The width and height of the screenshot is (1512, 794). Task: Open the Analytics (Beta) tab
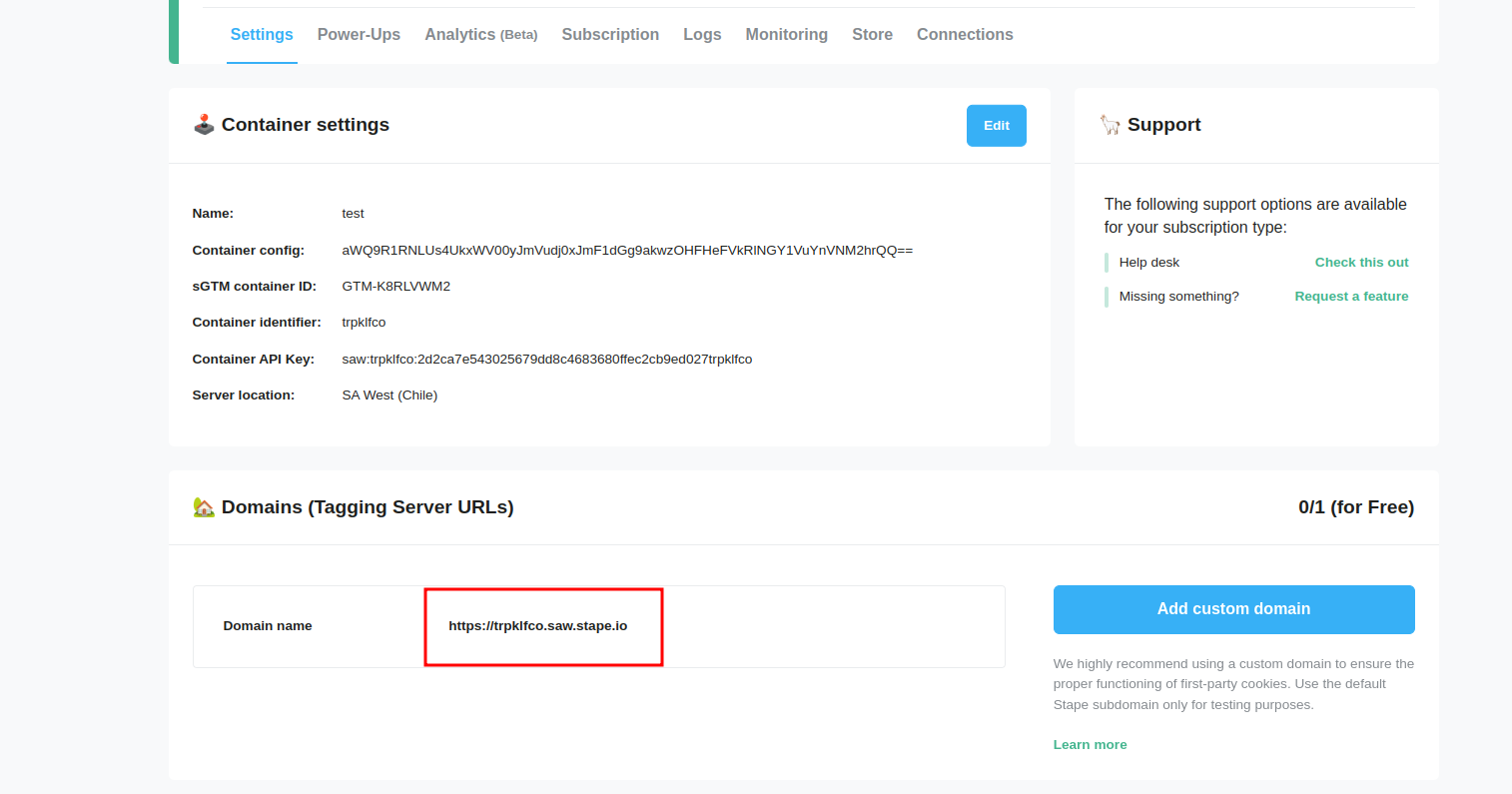click(480, 34)
